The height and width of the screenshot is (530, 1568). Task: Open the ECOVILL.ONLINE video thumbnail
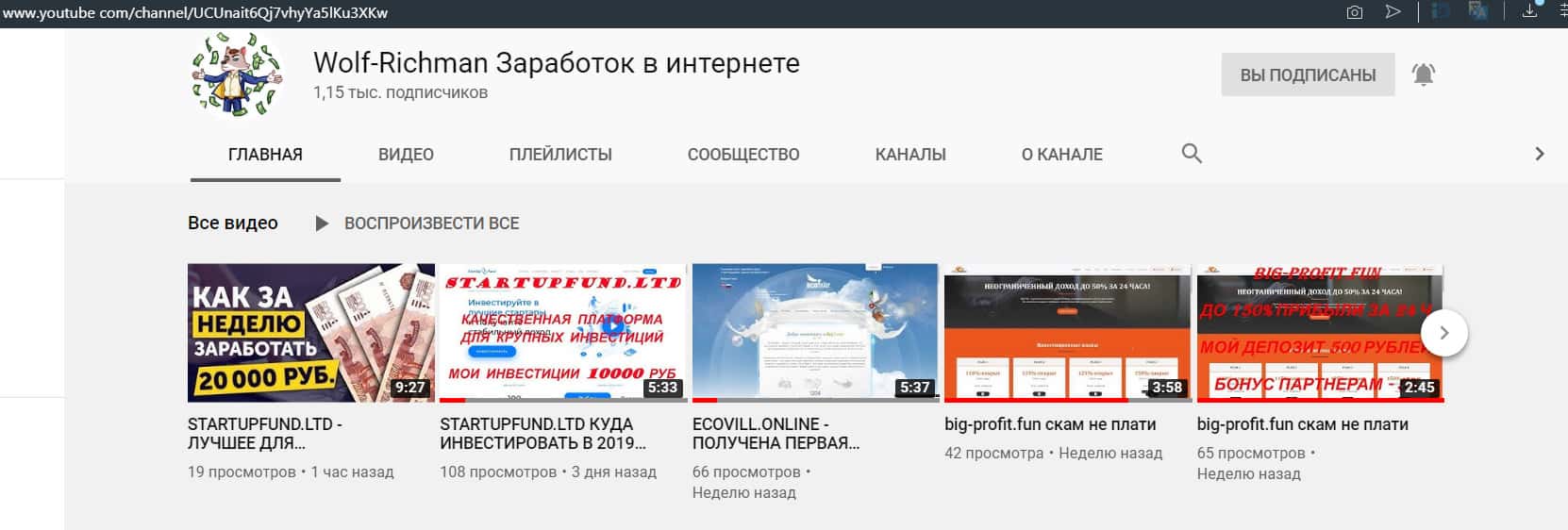[x=815, y=333]
